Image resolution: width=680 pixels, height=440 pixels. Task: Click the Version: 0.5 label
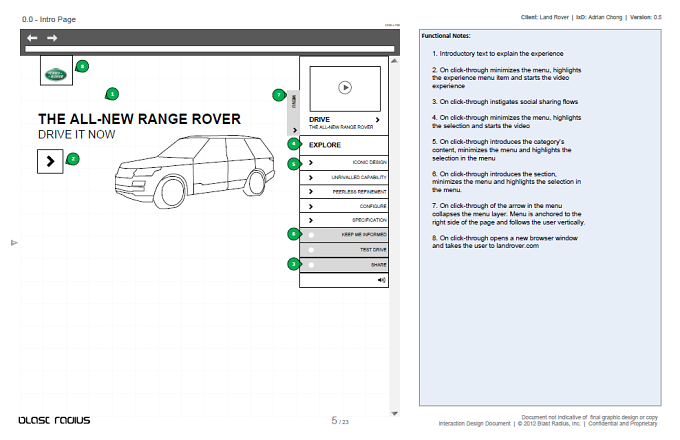pyautogui.click(x=646, y=17)
